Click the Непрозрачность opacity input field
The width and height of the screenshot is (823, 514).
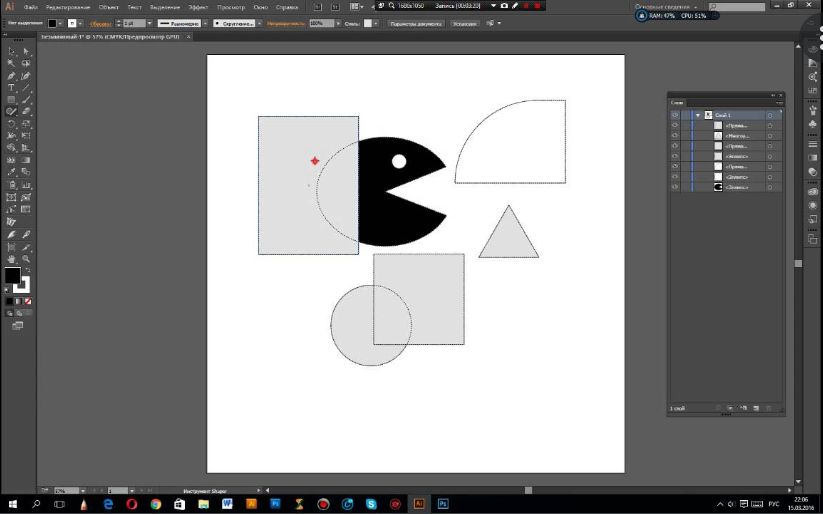[318, 22]
